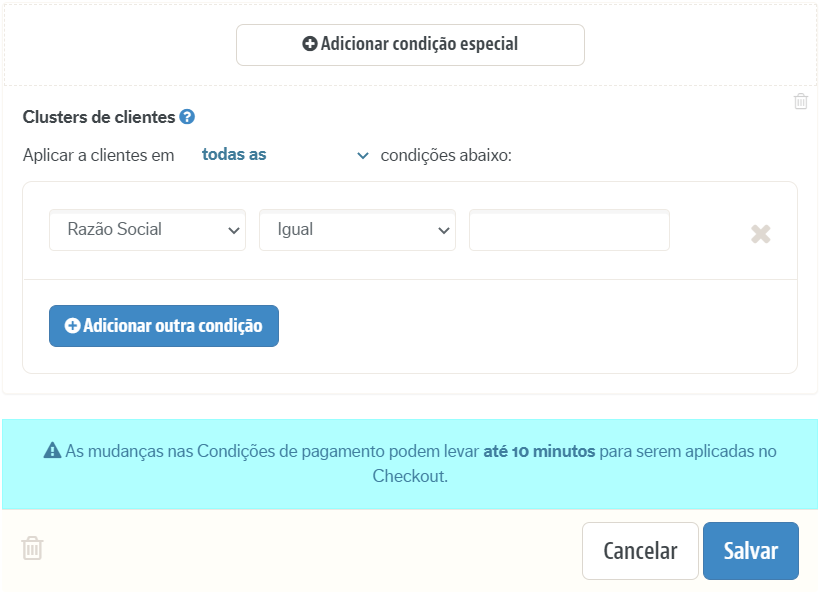Expand the dropdown arrow on the Igual selector
The width and height of the screenshot is (822, 594).
point(444,229)
